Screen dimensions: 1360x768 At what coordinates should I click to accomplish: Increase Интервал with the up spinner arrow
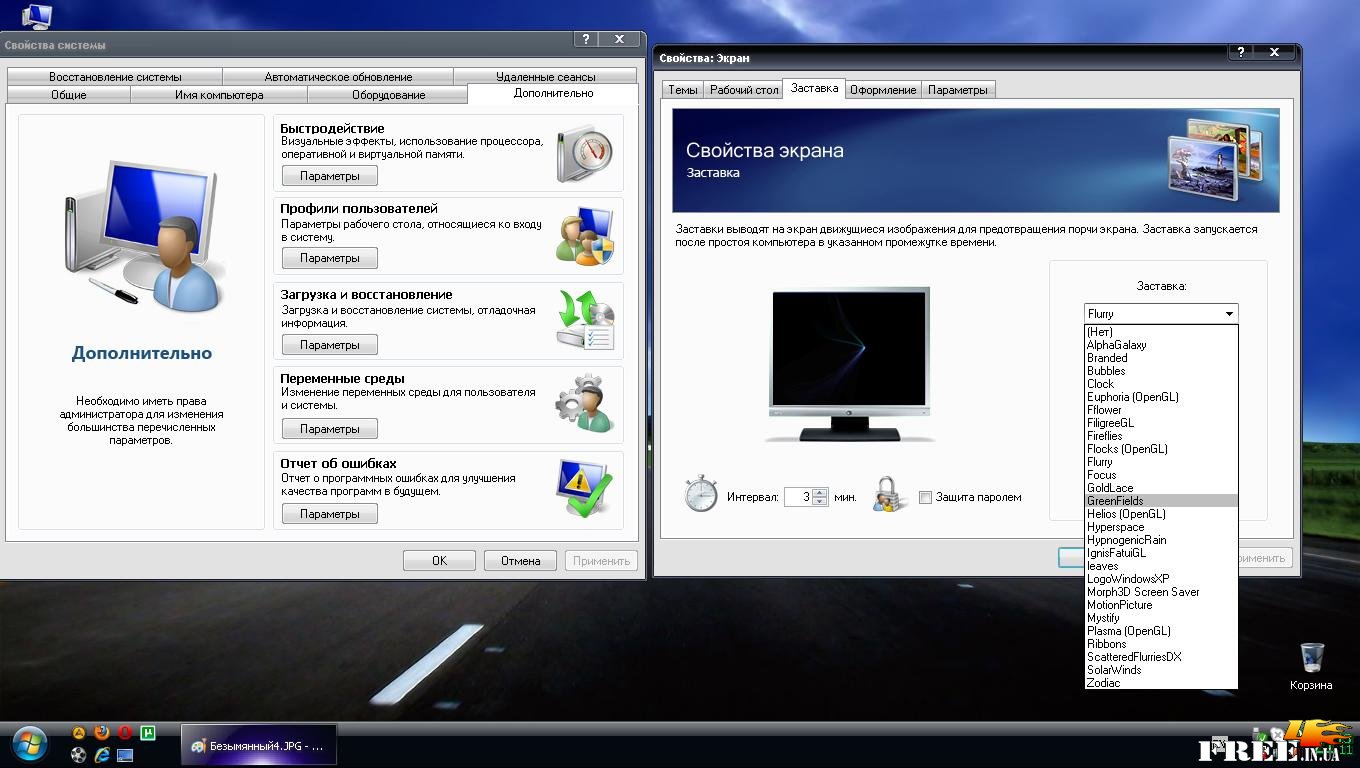pyautogui.click(x=820, y=492)
